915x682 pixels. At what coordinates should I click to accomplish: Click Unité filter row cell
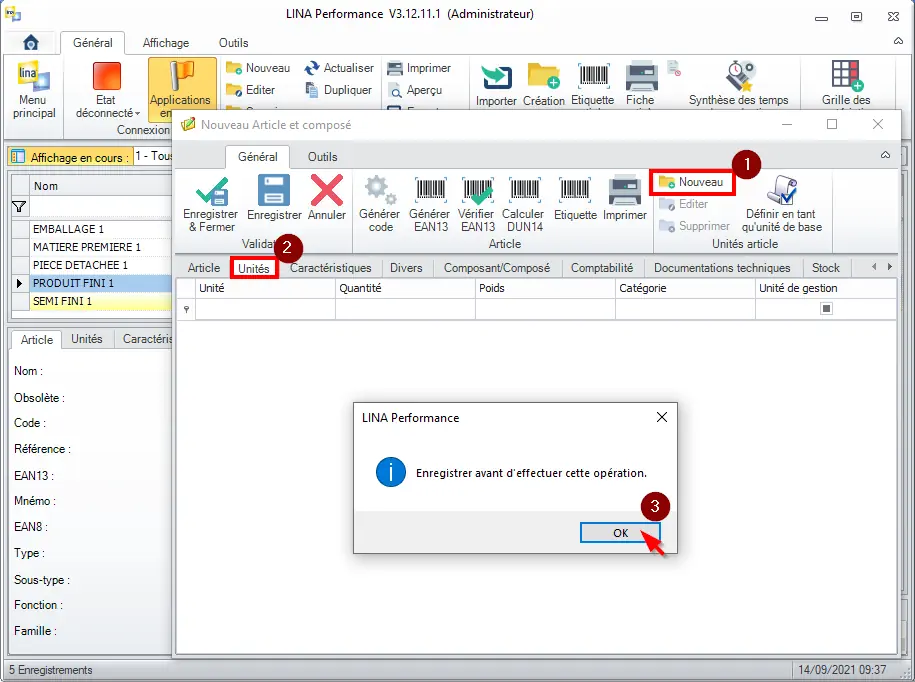(266, 309)
